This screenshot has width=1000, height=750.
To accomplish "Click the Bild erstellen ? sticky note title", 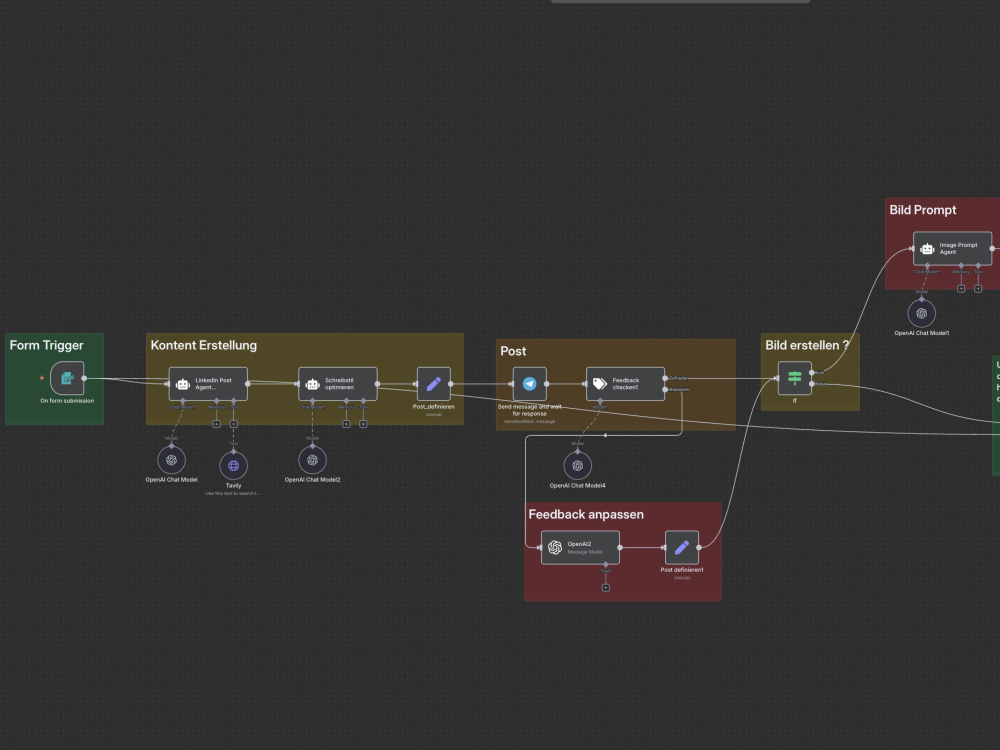I will coord(807,345).
